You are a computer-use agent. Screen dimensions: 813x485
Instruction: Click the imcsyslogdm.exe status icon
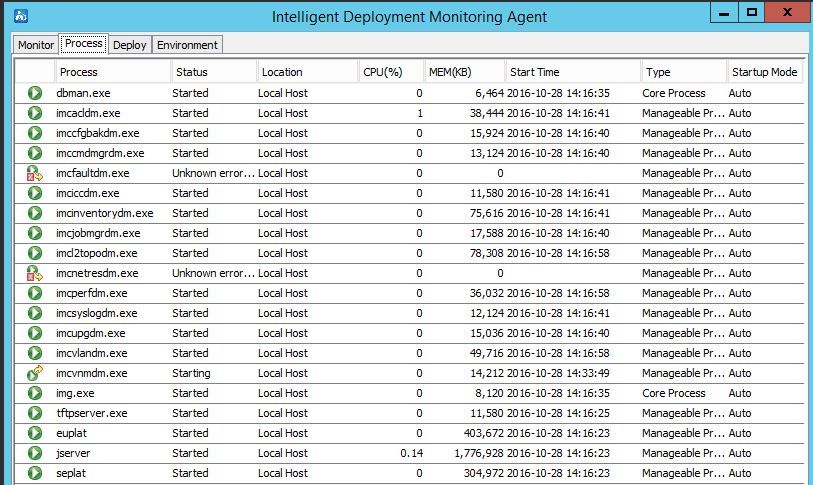(35, 313)
